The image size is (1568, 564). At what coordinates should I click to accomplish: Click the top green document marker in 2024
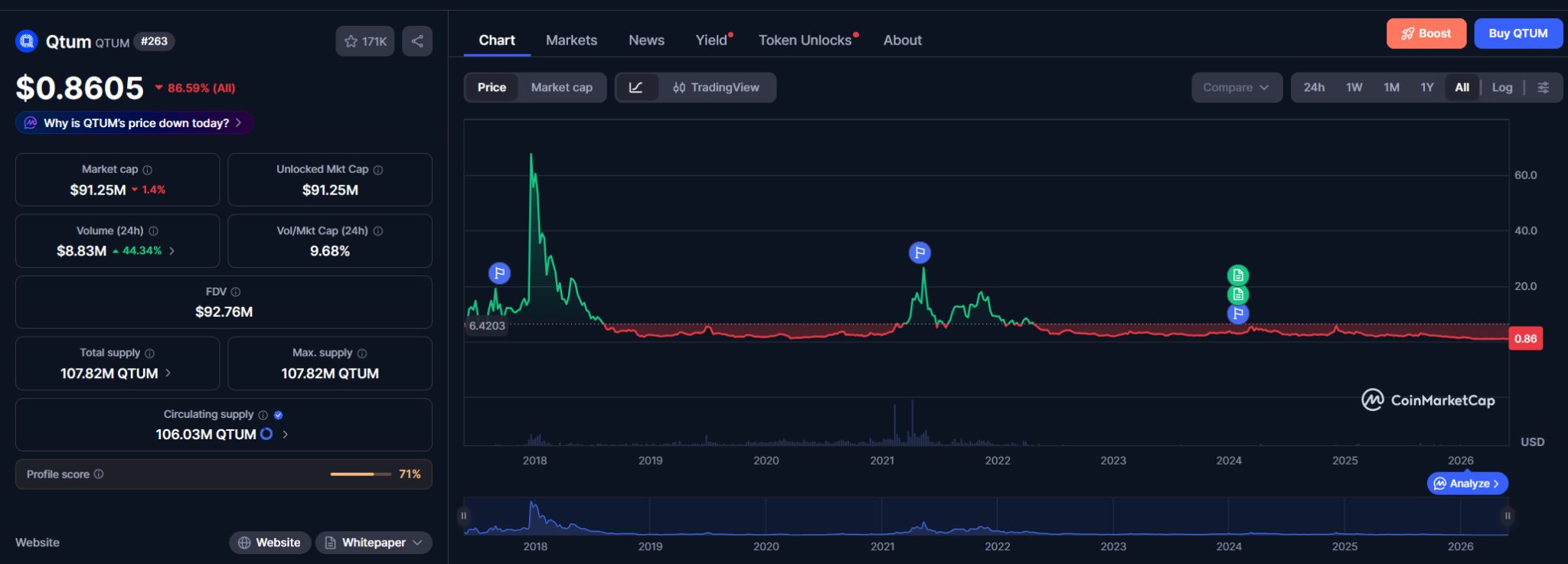(1238, 275)
